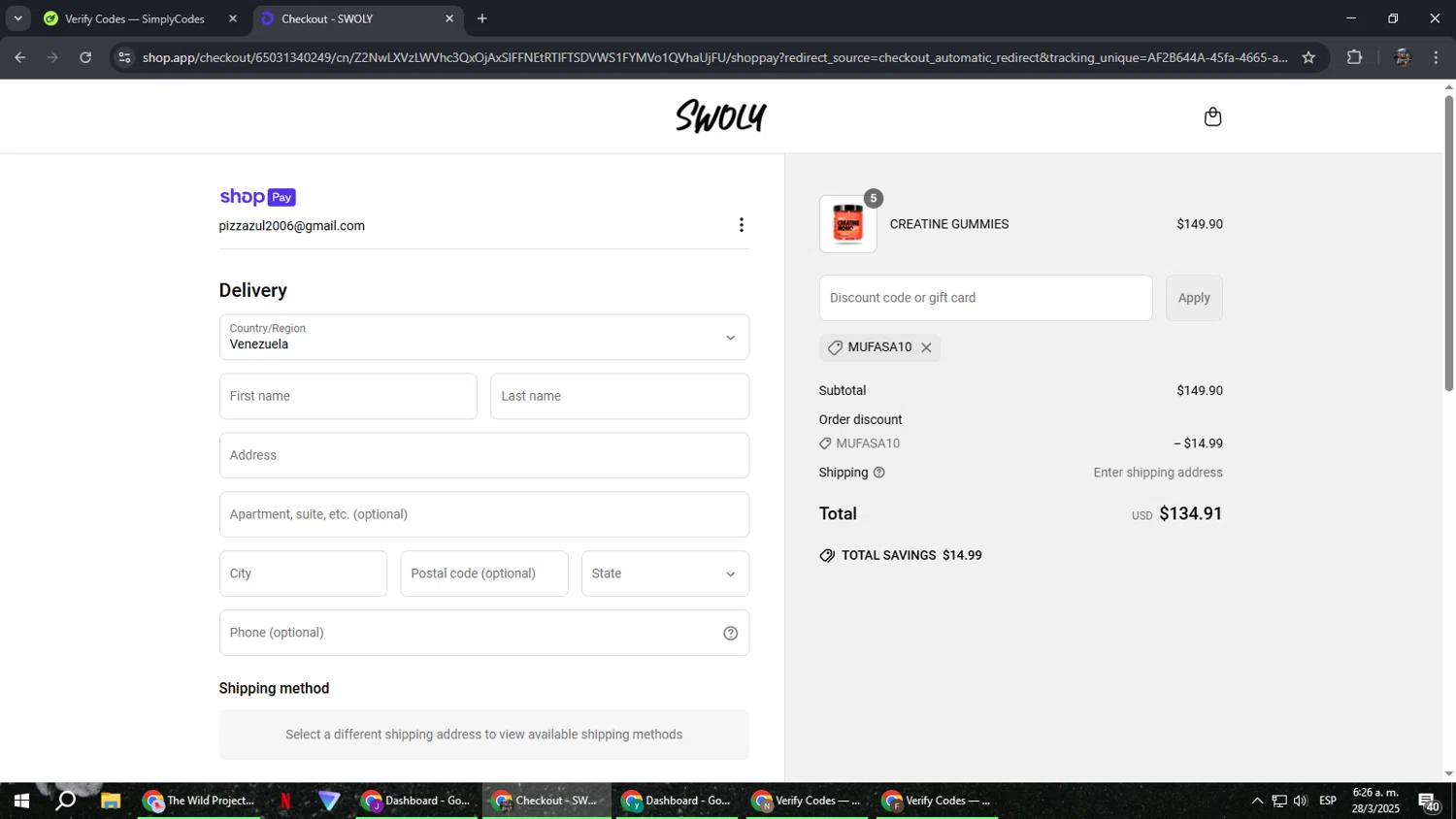Click the phone field help icon
The height and width of the screenshot is (819, 1456).
730,633
